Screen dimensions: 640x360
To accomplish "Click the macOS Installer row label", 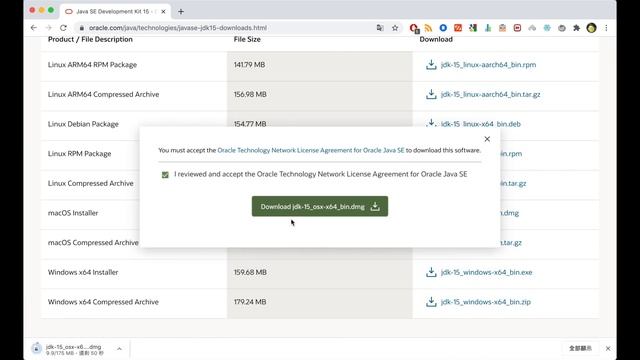I will [73, 213].
